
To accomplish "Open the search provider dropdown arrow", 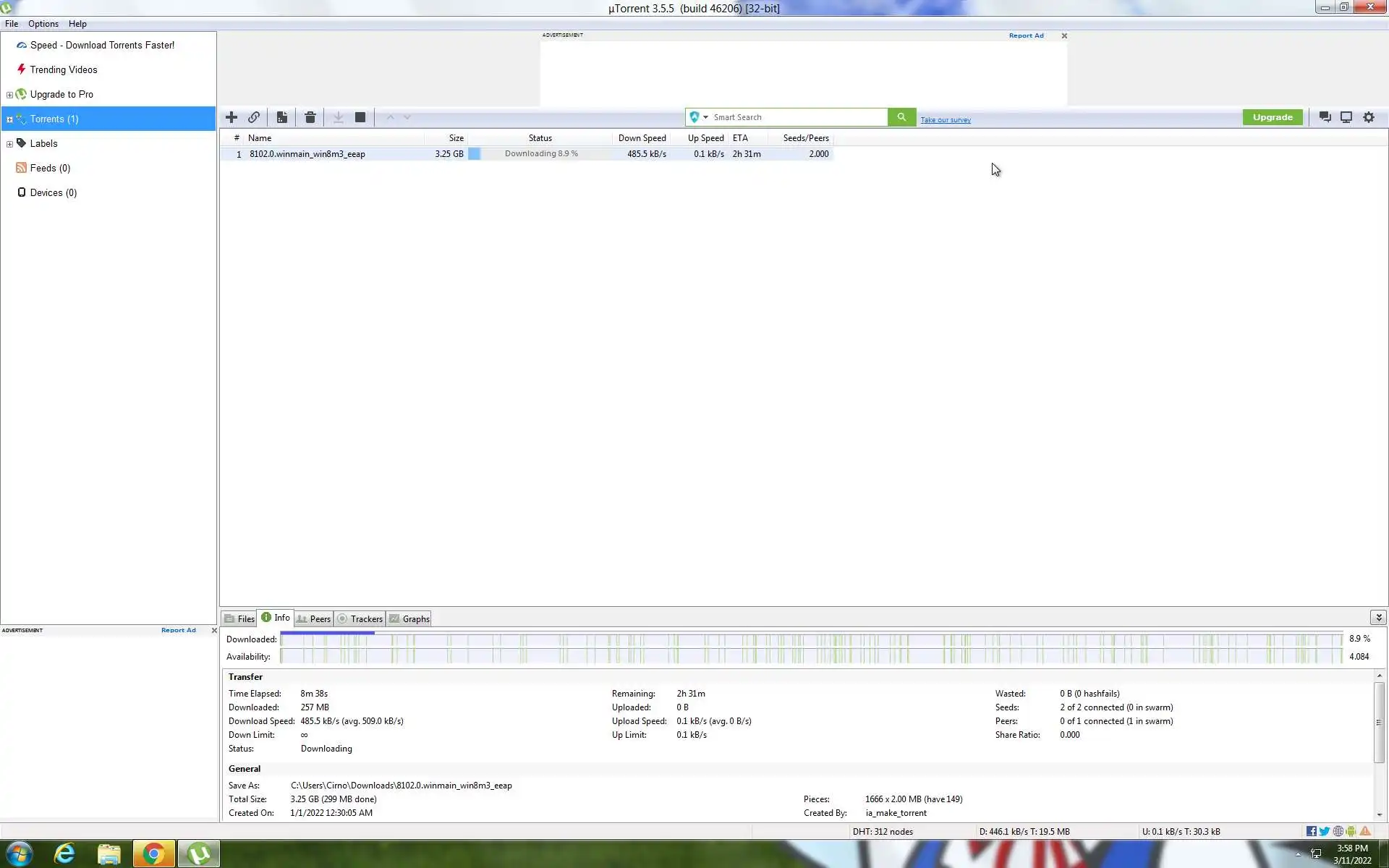I will [705, 117].
